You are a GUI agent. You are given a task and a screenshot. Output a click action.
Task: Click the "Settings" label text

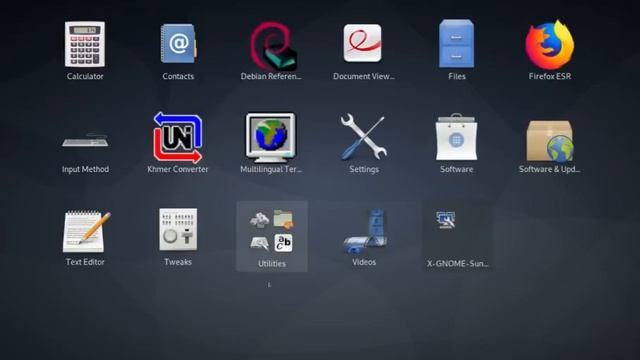coord(364,169)
